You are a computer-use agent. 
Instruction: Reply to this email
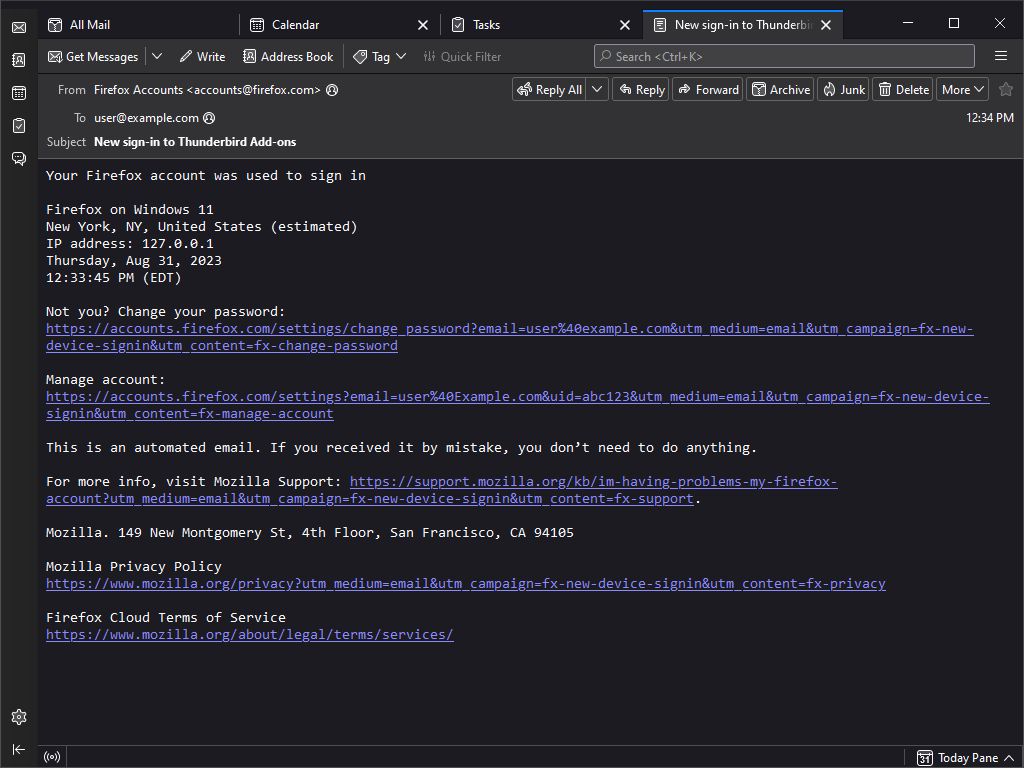(x=642, y=89)
